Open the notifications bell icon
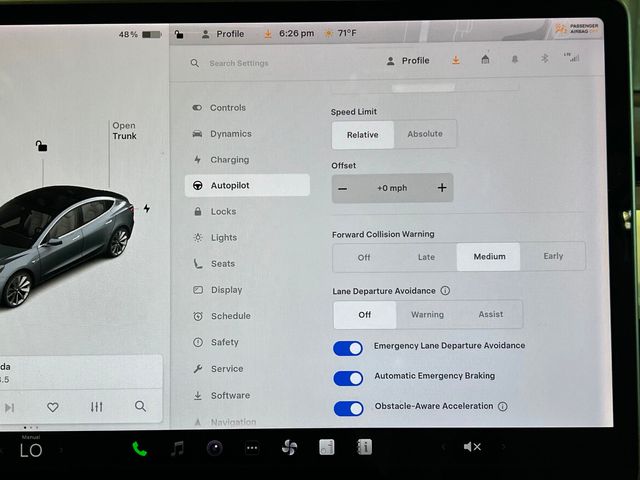The height and width of the screenshot is (480, 640). (515, 60)
